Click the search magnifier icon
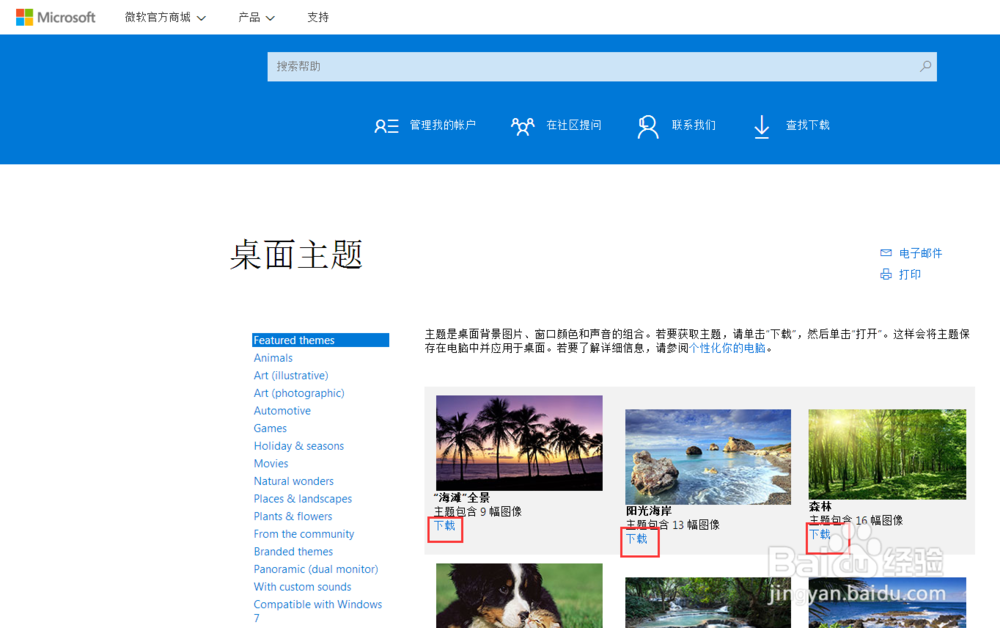This screenshot has width=1000, height=628. (x=925, y=66)
